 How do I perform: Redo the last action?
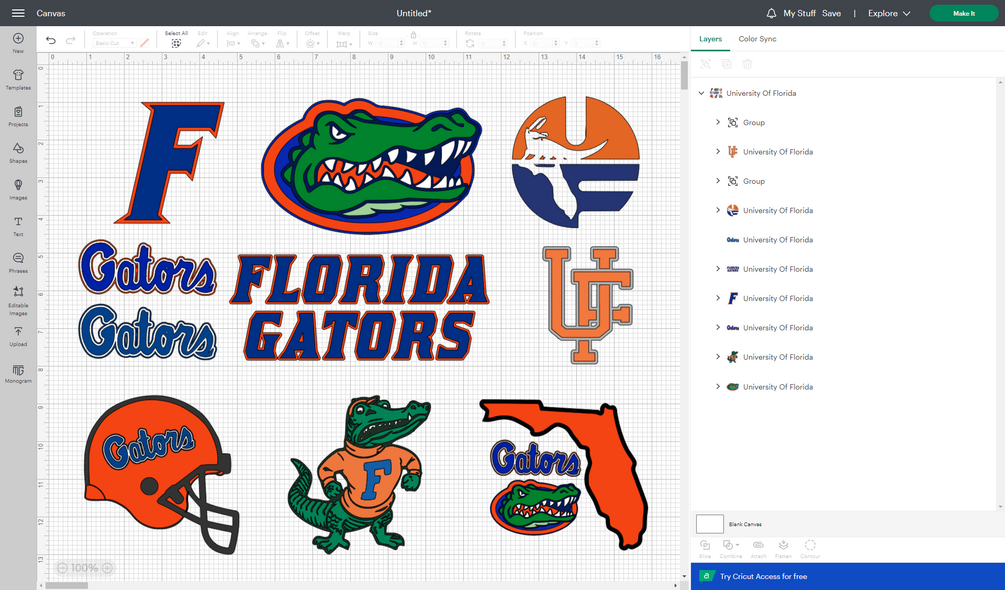coord(71,40)
